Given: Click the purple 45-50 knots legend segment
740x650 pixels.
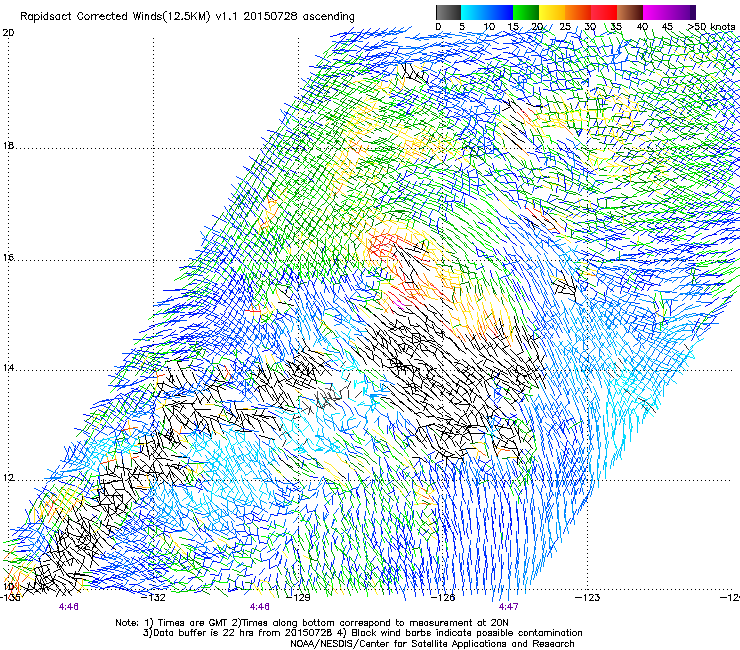Looking at the screenshot, I should (x=682, y=12).
